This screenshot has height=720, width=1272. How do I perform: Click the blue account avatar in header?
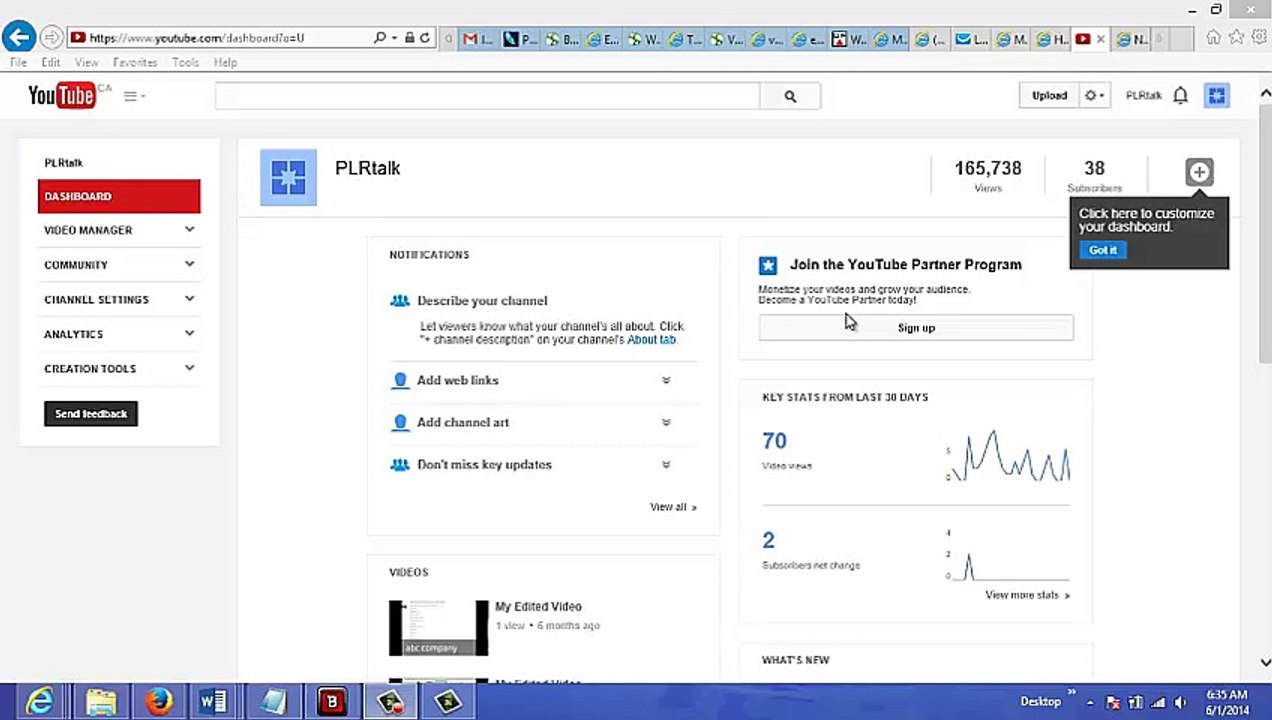click(x=1216, y=95)
